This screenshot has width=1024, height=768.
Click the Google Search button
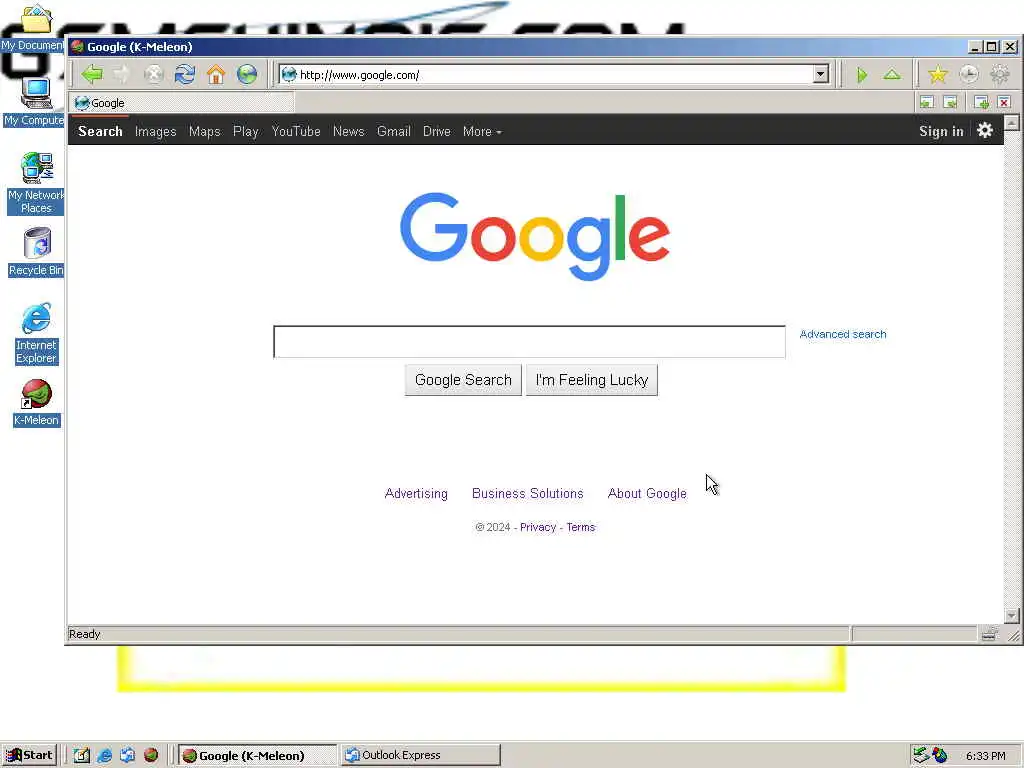click(x=463, y=380)
